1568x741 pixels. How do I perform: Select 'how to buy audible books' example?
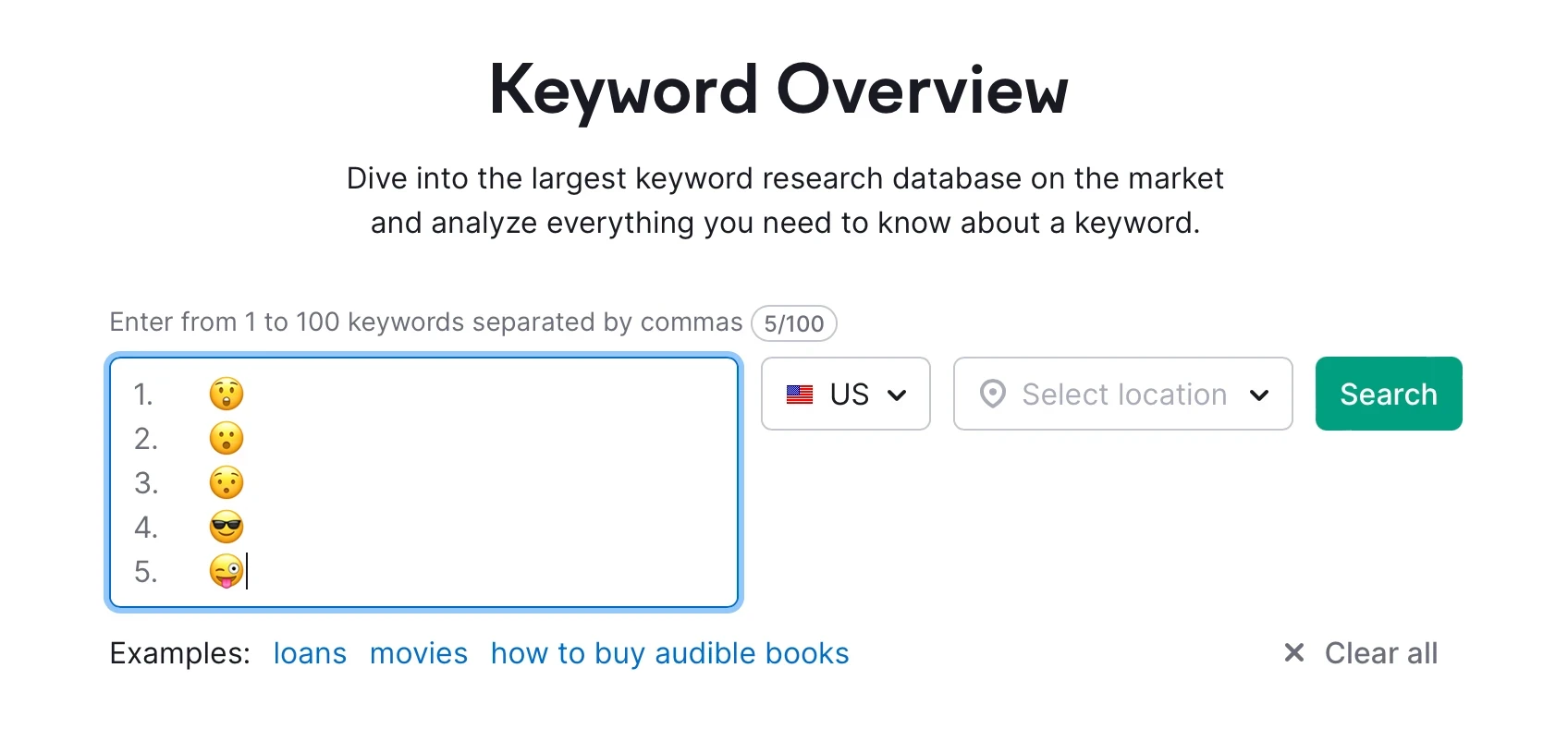point(669,653)
